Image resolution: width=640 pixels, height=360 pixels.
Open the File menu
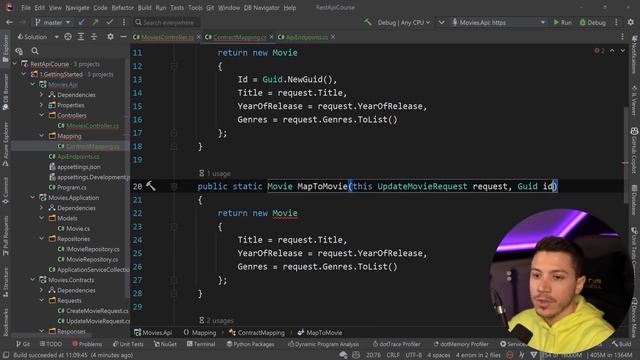(26, 8)
